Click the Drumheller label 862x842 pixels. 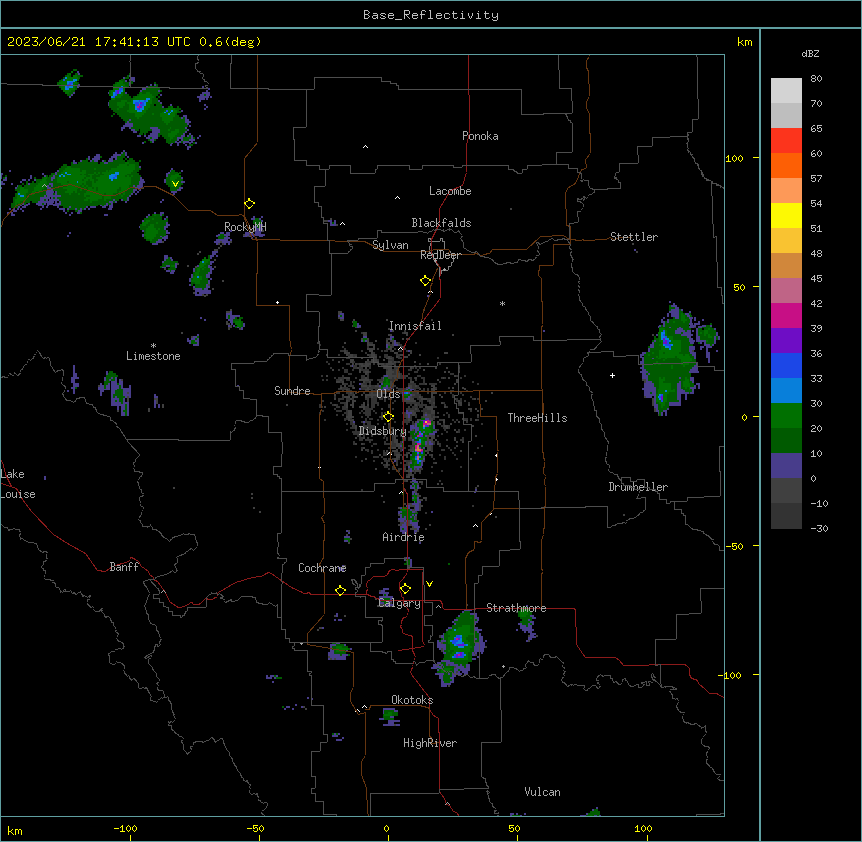[638, 487]
